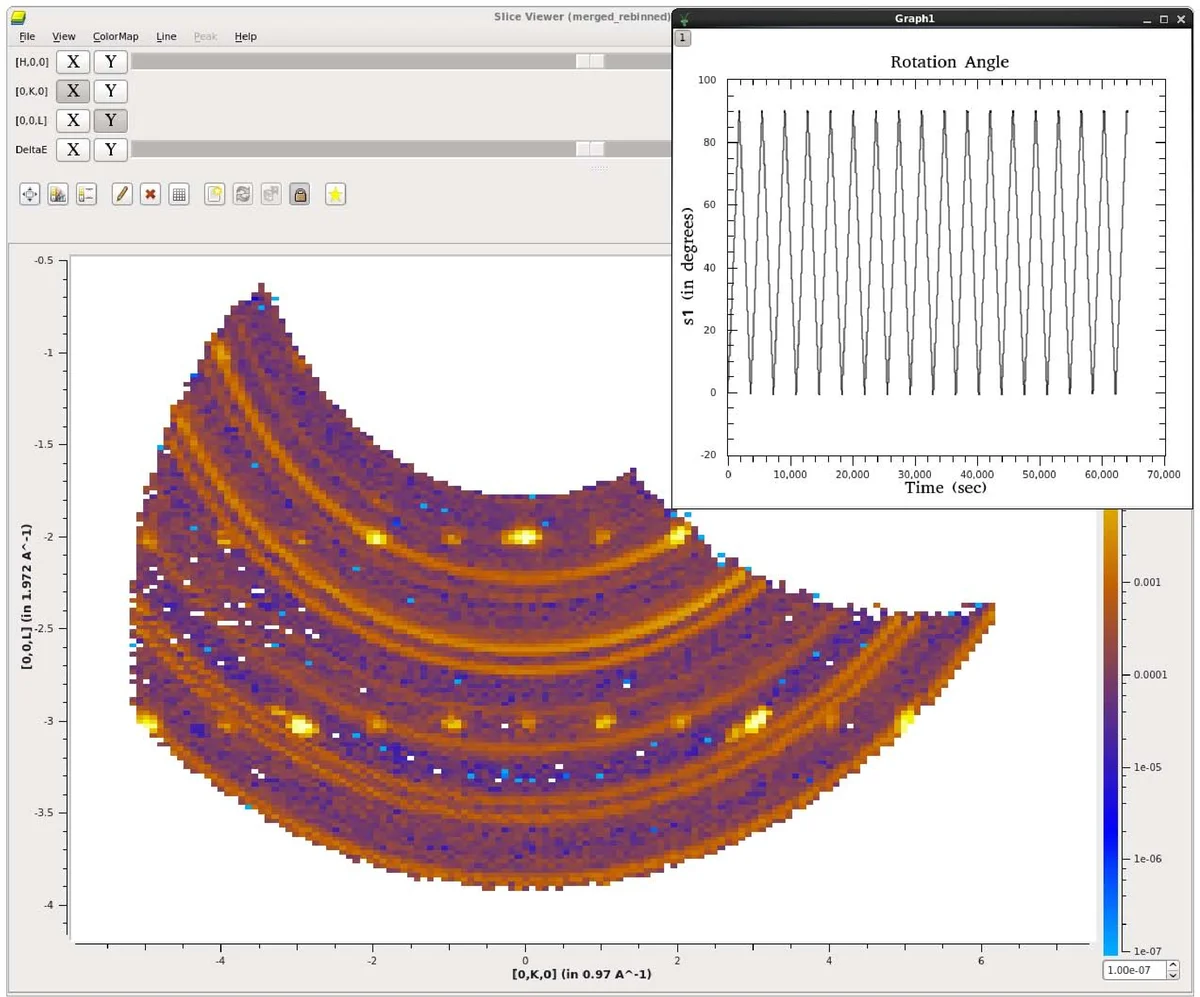Select the pan/zoom navigation tool
The width and height of the screenshot is (1200, 997).
(30, 194)
